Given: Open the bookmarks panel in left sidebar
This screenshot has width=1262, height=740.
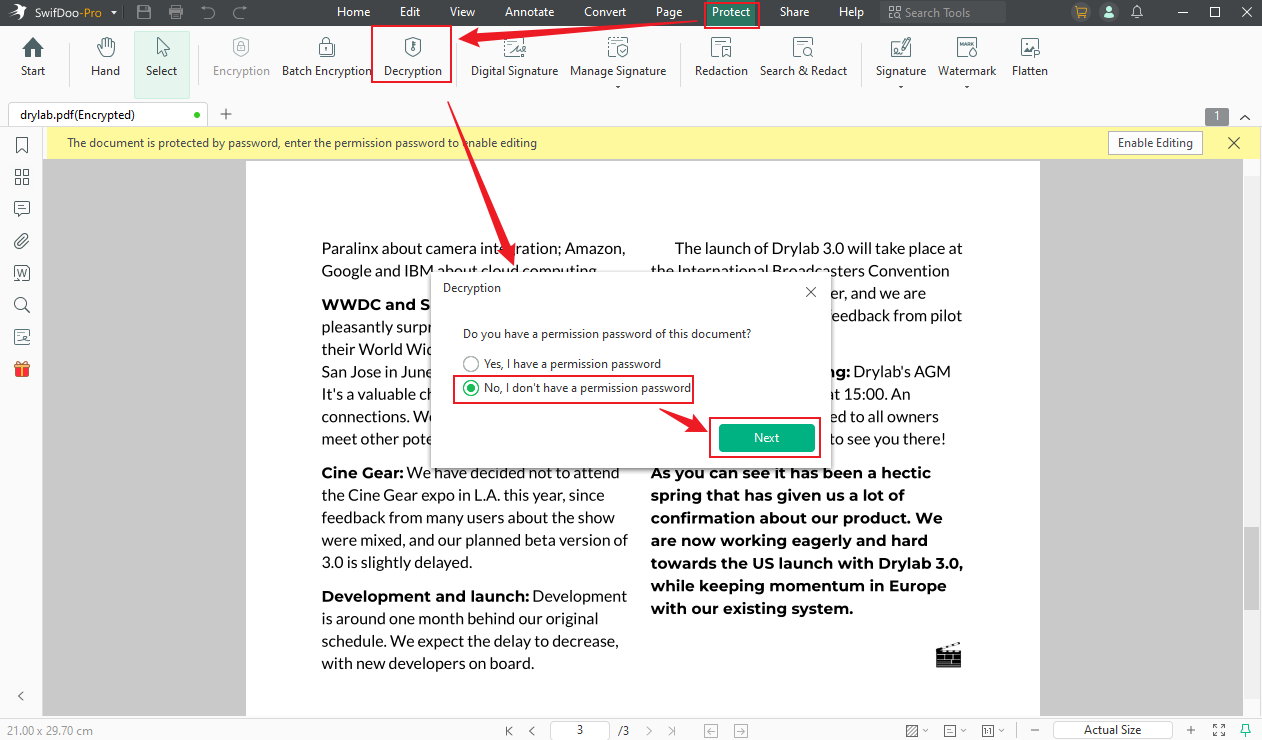Looking at the screenshot, I should pyautogui.click(x=22, y=146).
